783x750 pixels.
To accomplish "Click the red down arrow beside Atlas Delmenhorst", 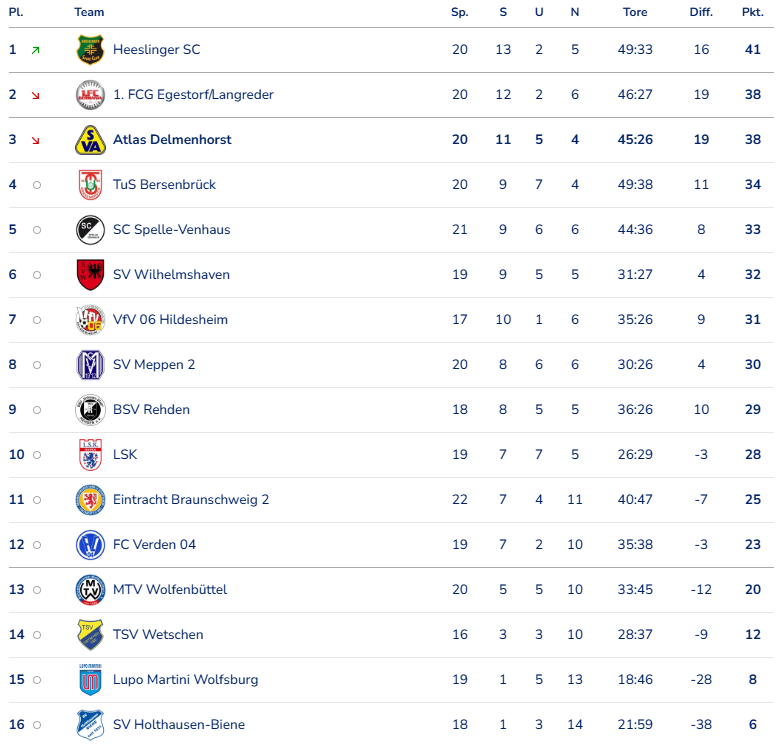I will [36, 140].
